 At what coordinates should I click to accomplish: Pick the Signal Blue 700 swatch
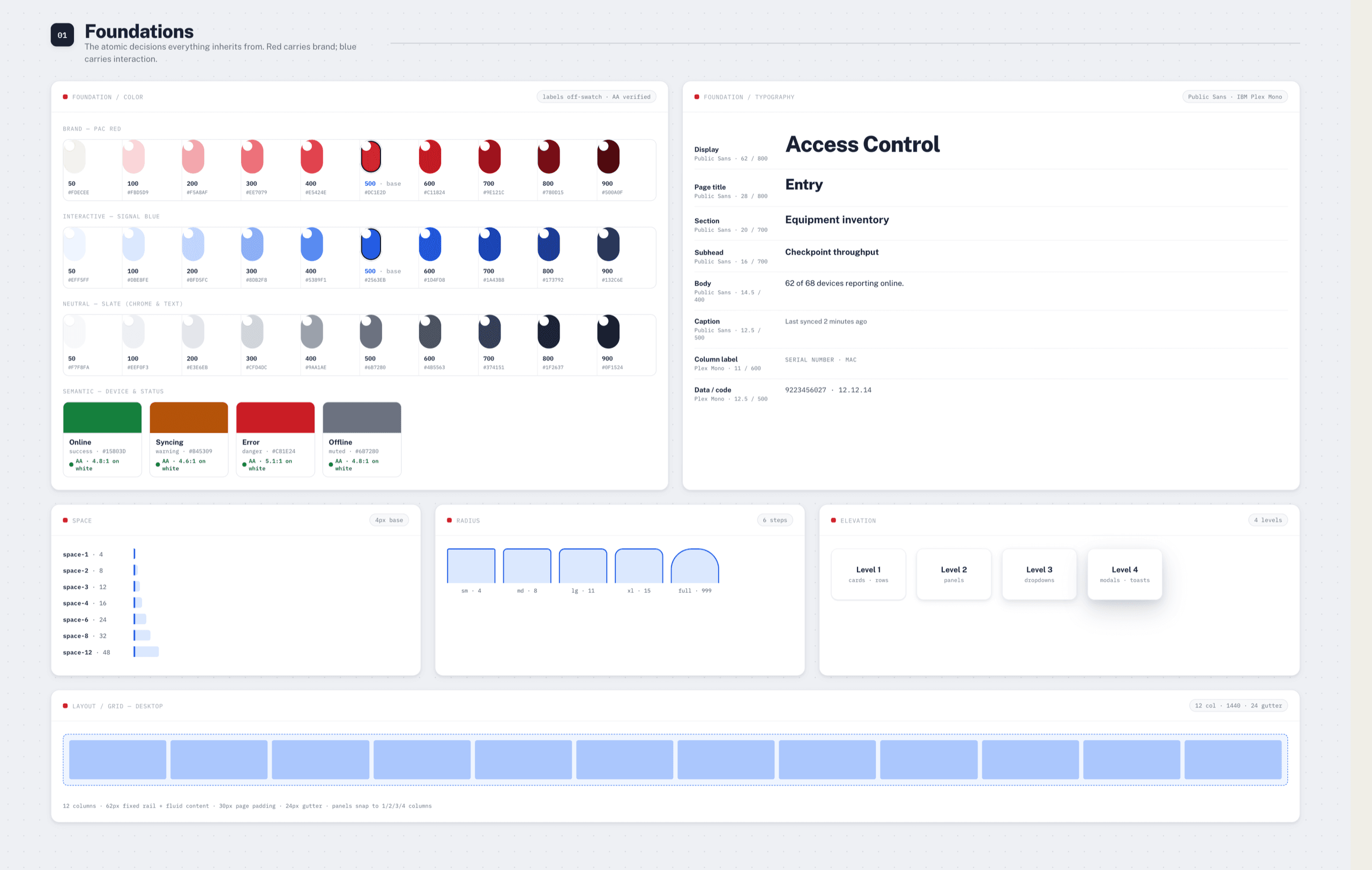[489, 244]
